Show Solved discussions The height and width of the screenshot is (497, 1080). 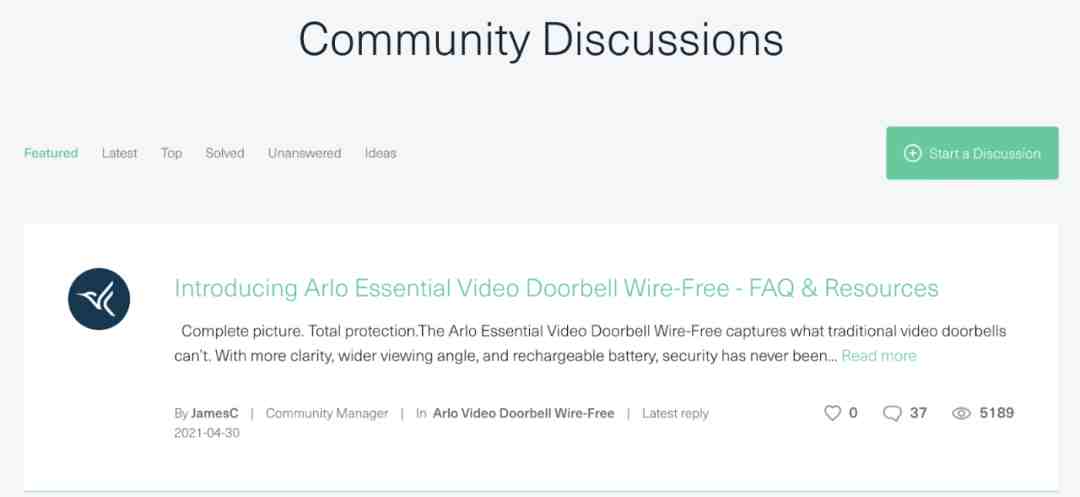[225, 153]
